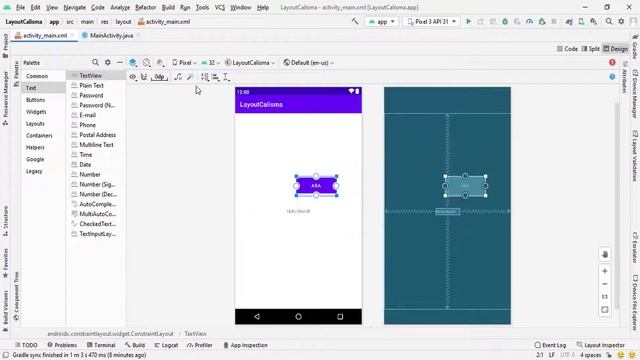The height and width of the screenshot is (360, 640).
Task: Open the VCS menu
Action: [x=220, y=7]
